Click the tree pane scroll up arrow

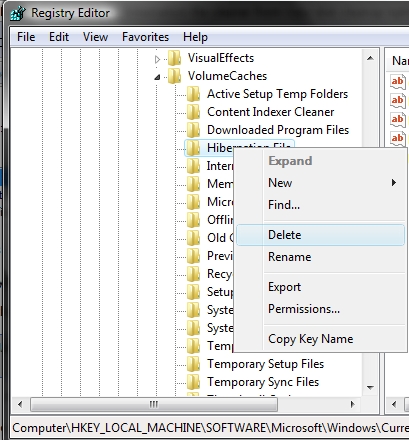[x=370, y=58]
